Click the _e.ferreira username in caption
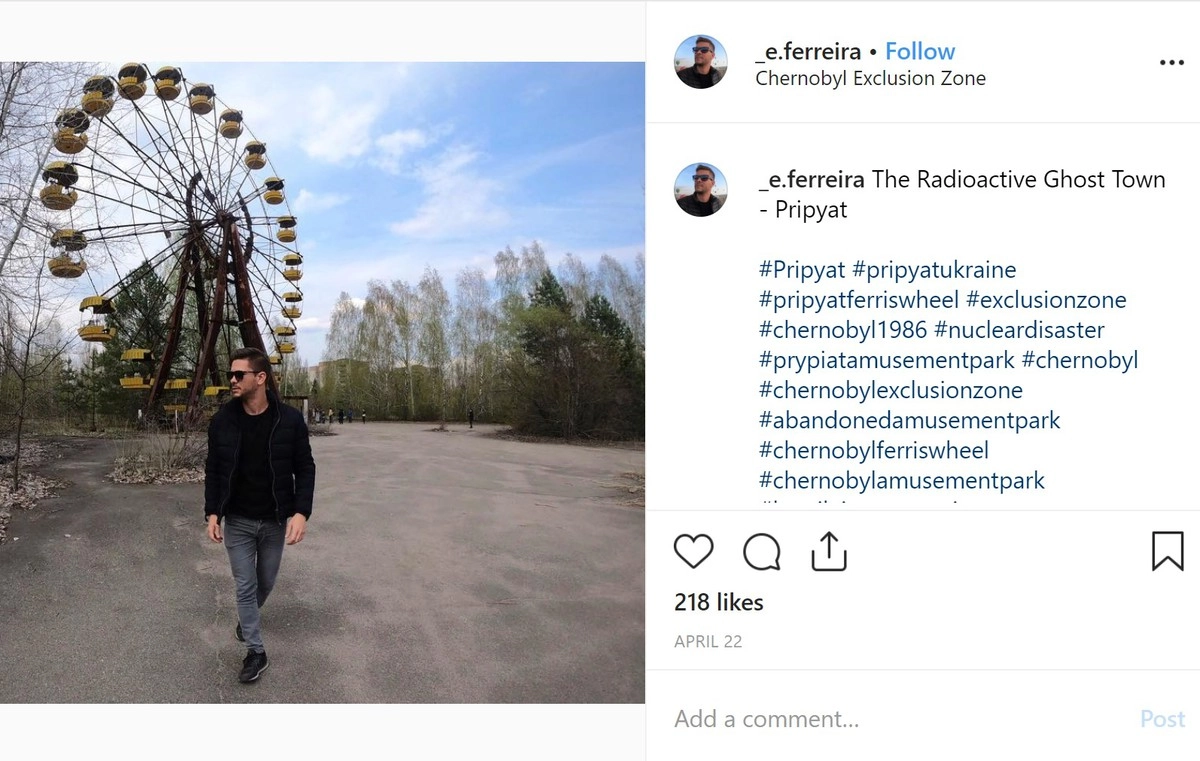This screenshot has width=1200, height=761. (x=811, y=180)
